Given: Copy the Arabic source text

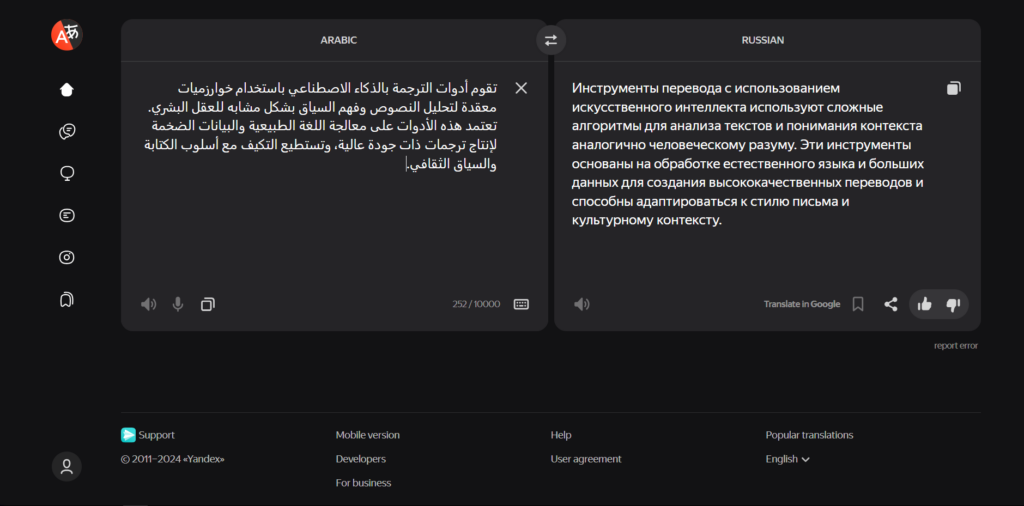Looking at the screenshot, I should pos(208,304).
